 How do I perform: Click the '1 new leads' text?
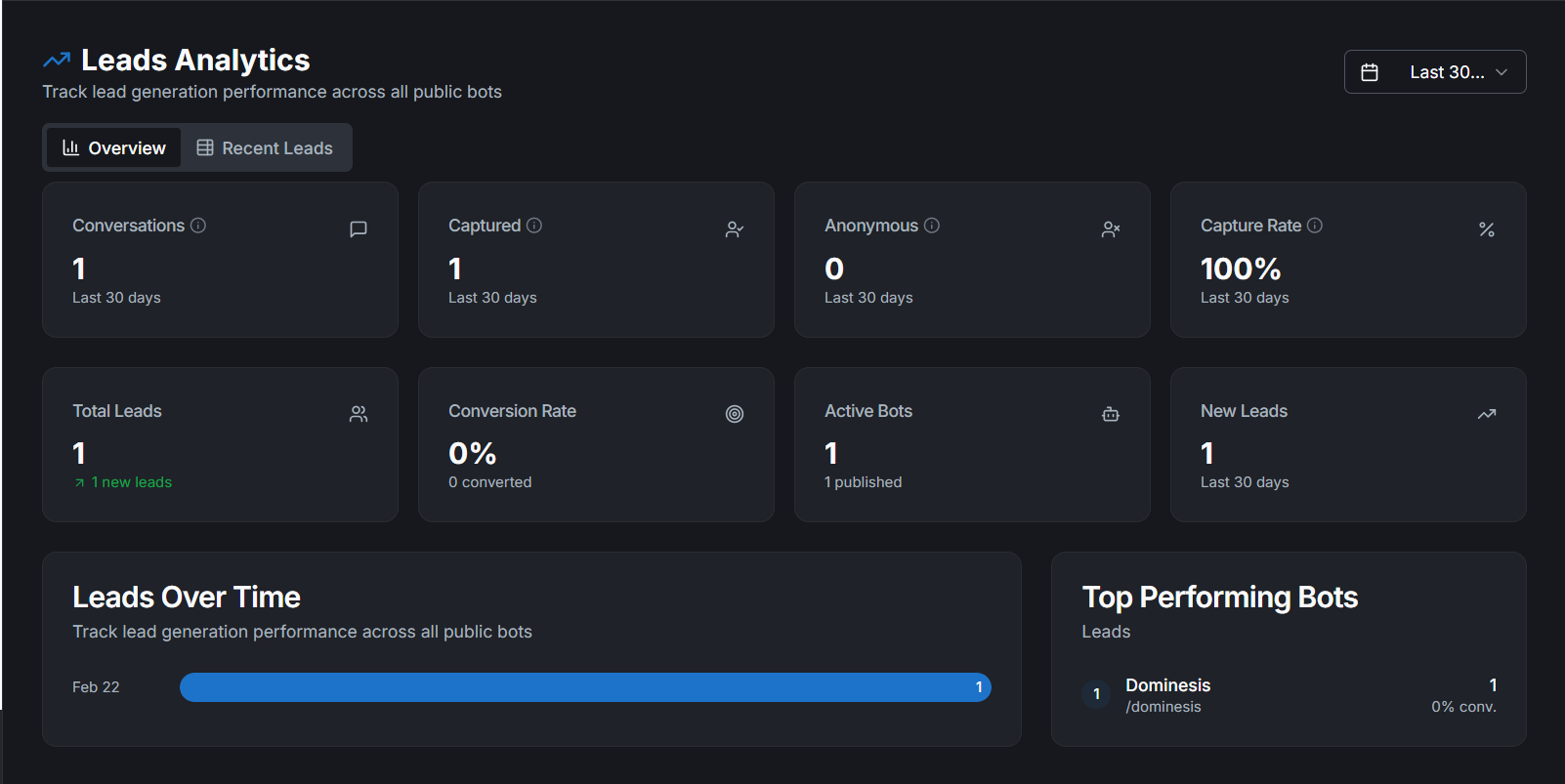click(x=132, y=482)
